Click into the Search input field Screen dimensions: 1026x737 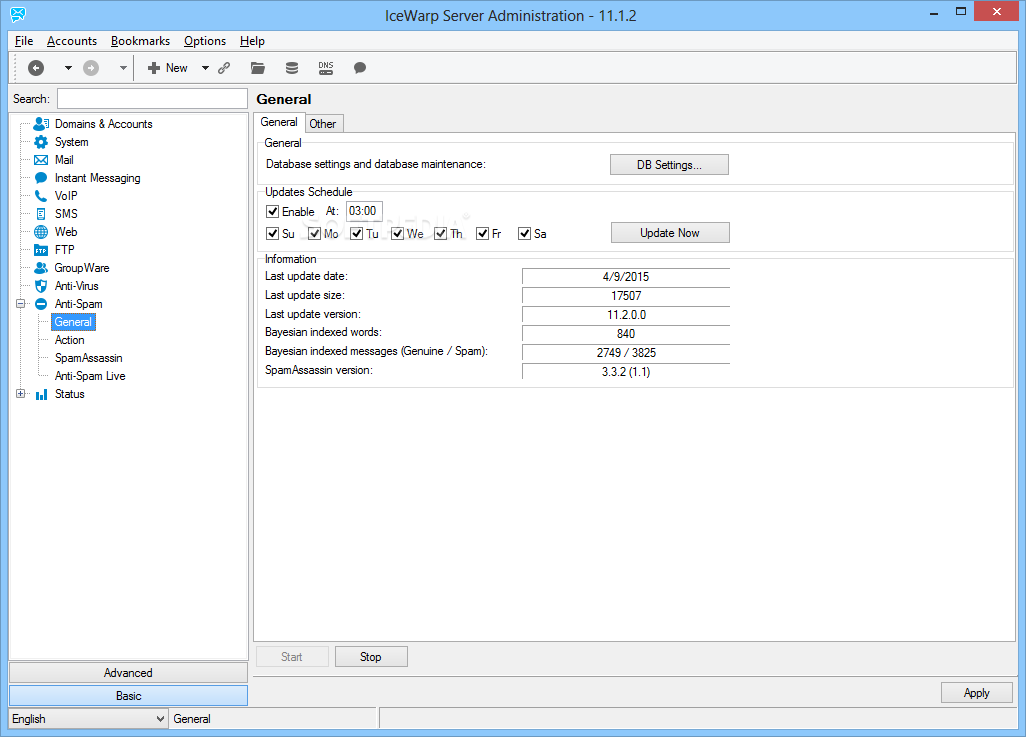[x=152, y=99]
